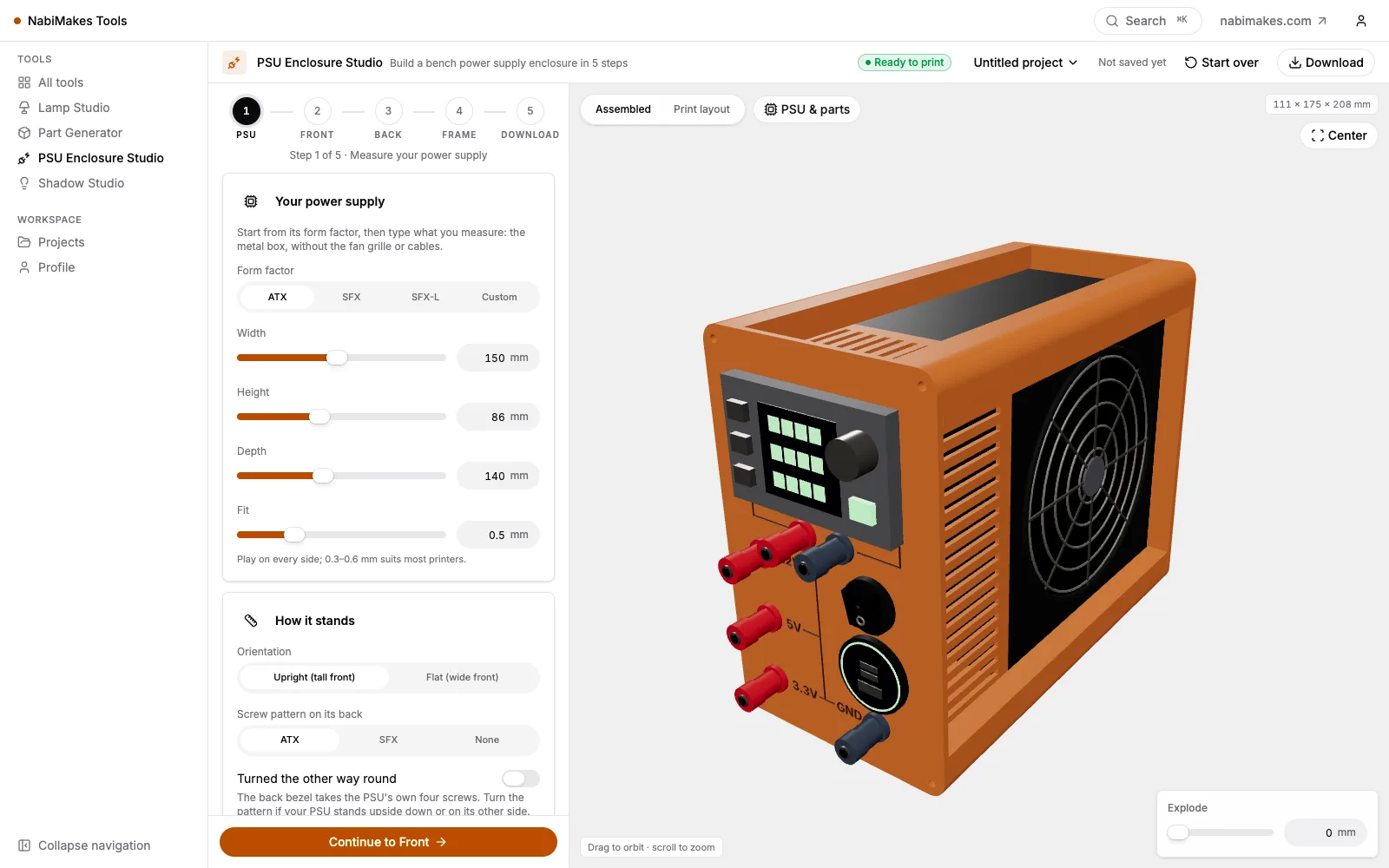Image resolution: width=1389 pixels, height=868 pixels.
Task: Click the Download tray icon
Action: coord(1295,62)
